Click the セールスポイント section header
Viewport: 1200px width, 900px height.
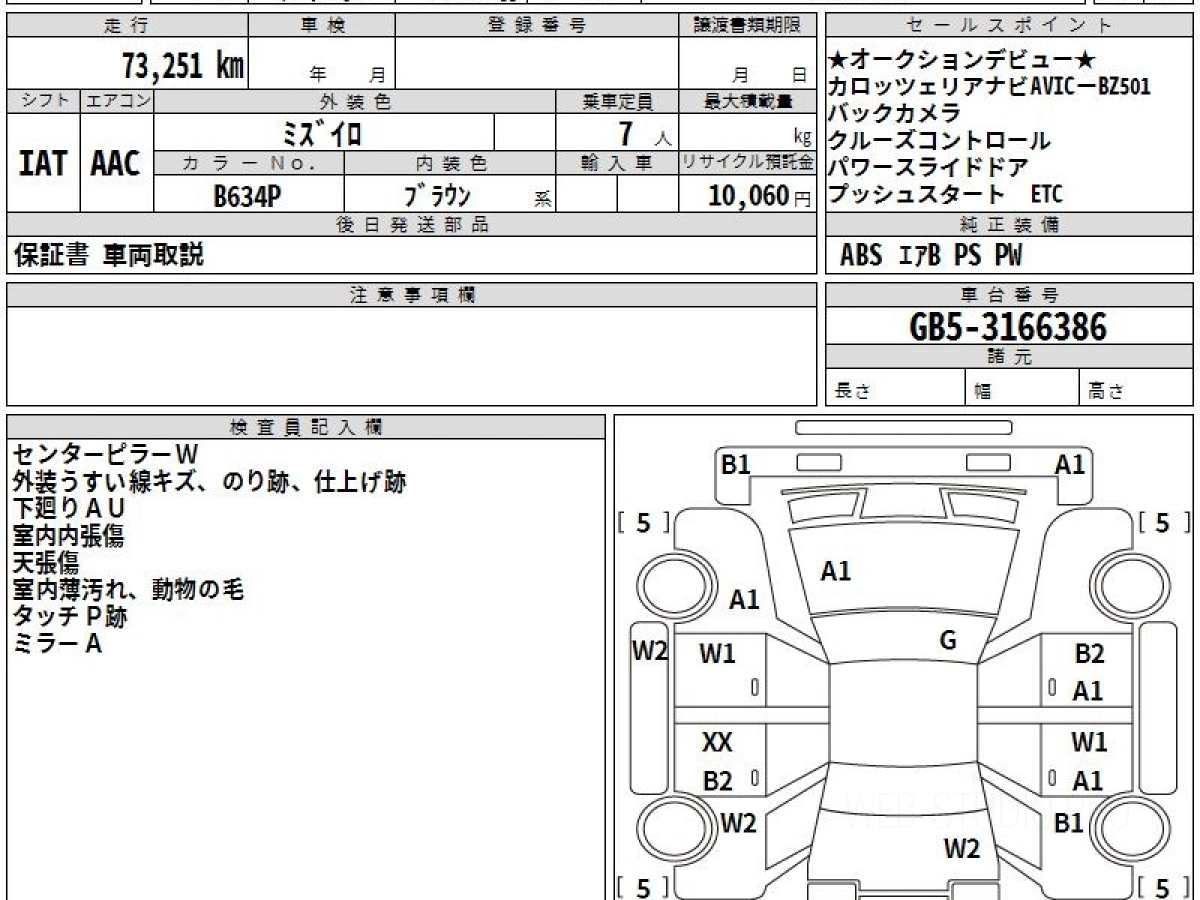pos(1009,26)
